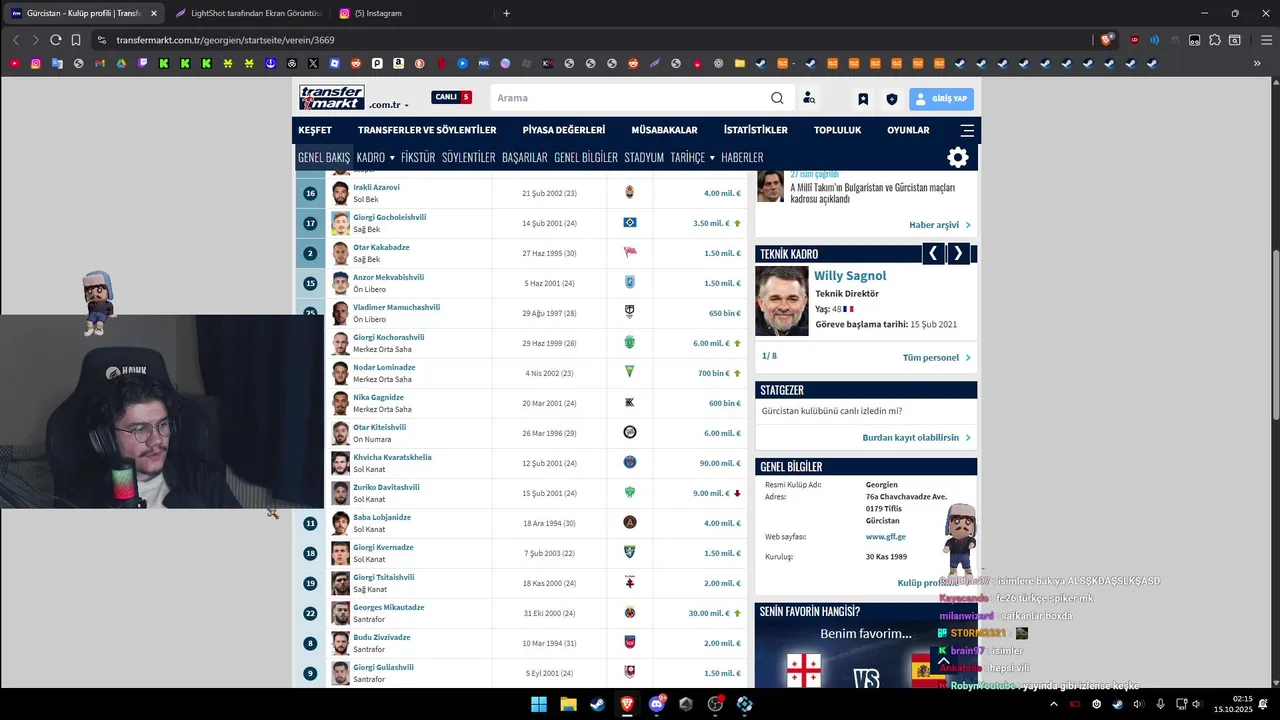This screenshot has width=1280, height=720.
Task: Expand the KADRO dropdown
Action: (x=375, y=157)
